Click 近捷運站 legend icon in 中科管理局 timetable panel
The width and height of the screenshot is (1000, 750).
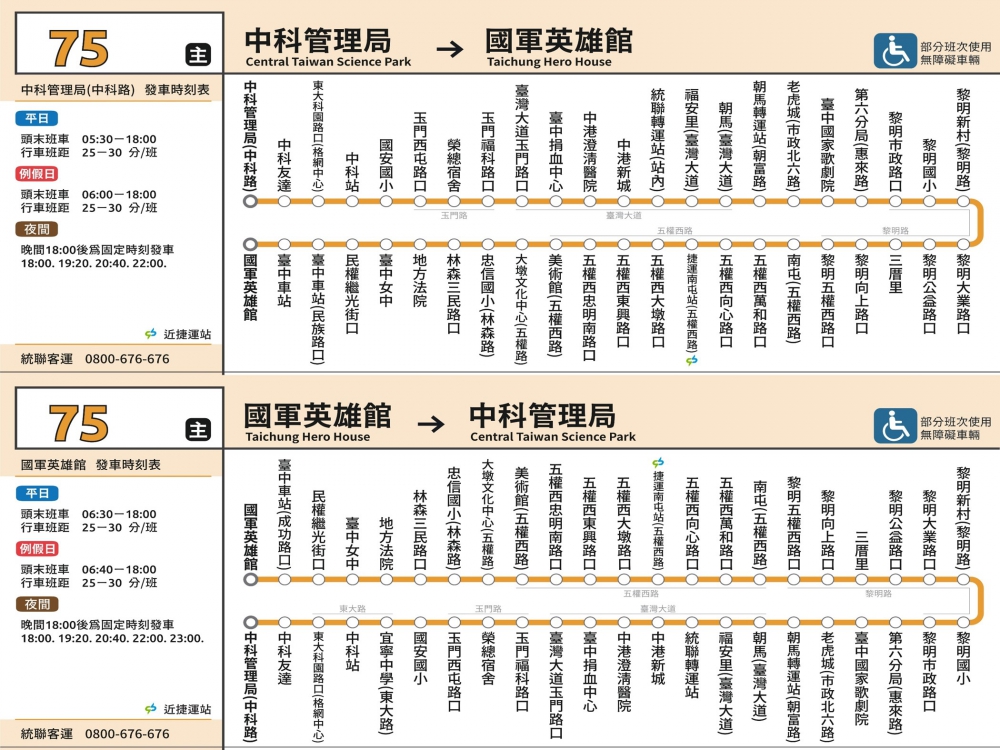(x=151, y=334)
